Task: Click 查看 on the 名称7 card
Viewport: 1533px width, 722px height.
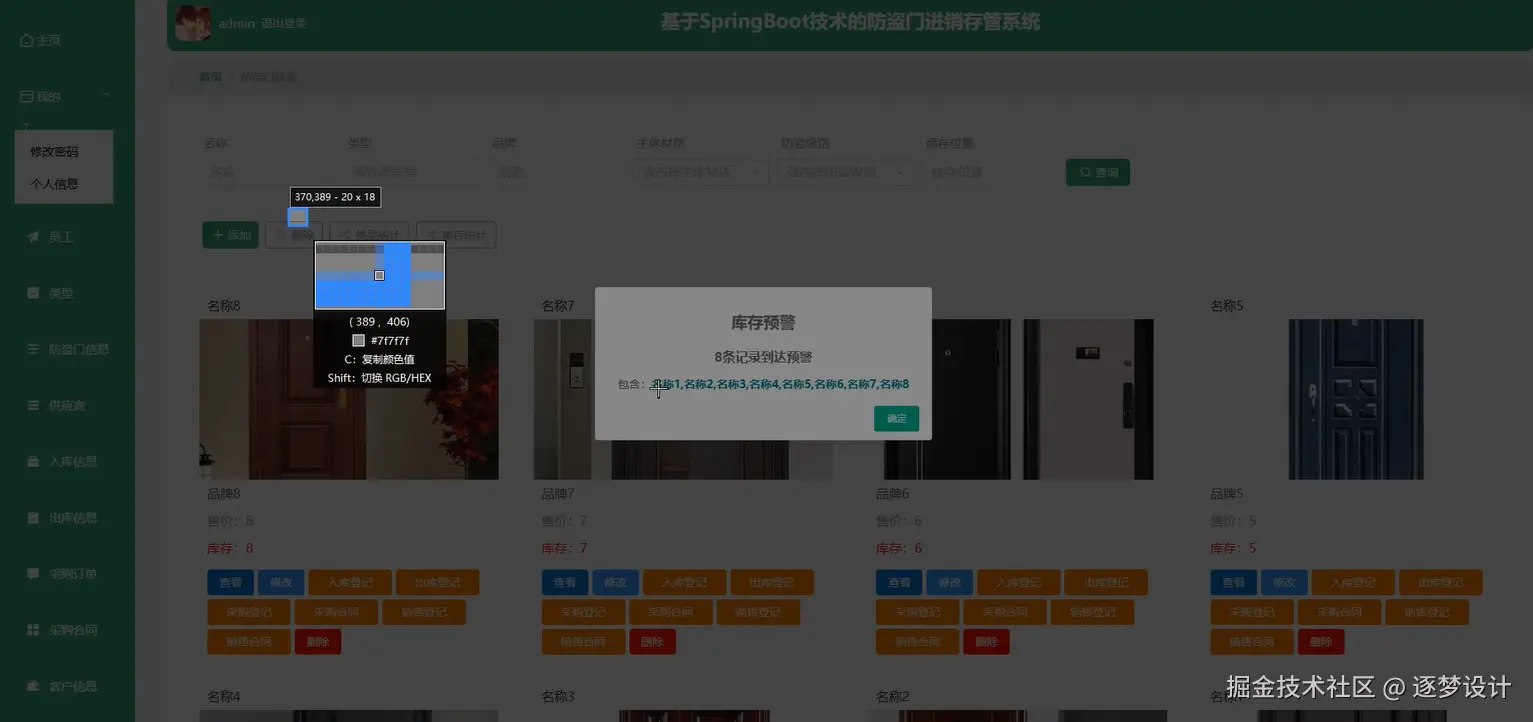Action: click(x=565, y=582)
